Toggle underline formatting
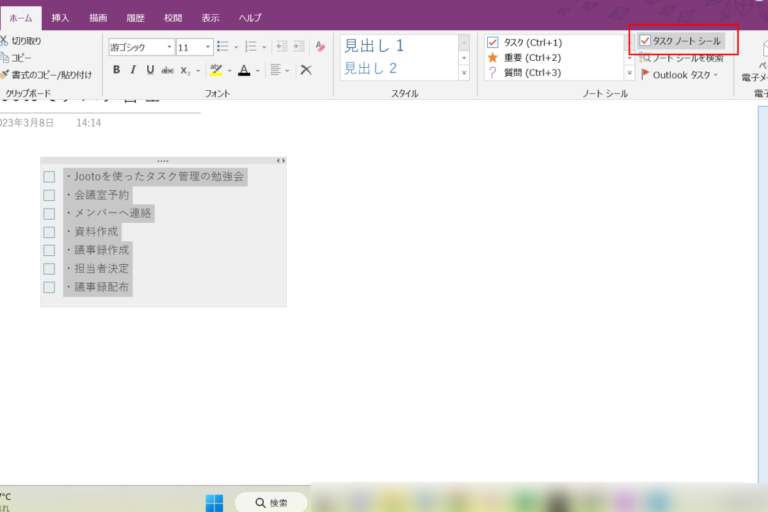The height and width of the screenshot is (512, 768). (x=150, y=70)
